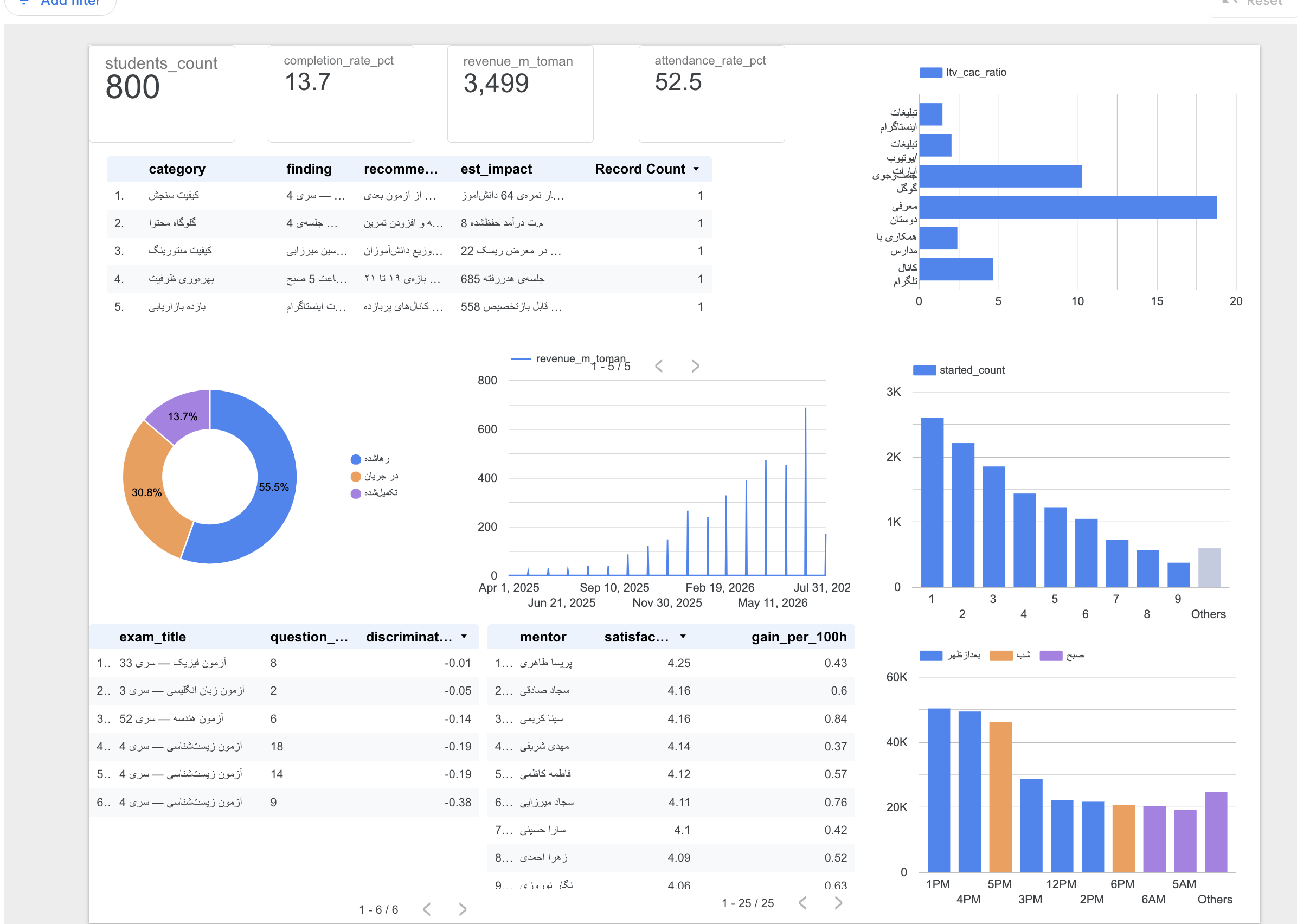Click question value 18 in exam table
The width and height of the screenshot is (1297, 924).
(x=277, y=747)
